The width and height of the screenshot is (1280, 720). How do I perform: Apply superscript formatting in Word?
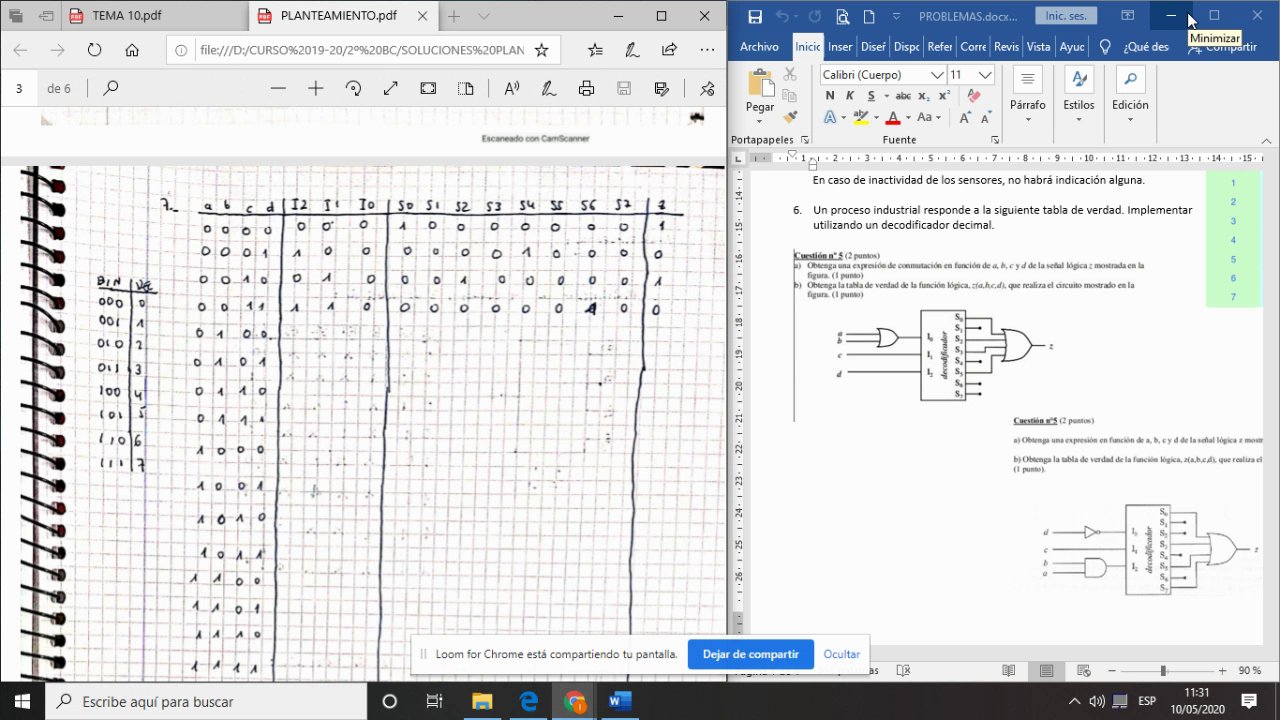pyautogui.click(x=945, y=95)
